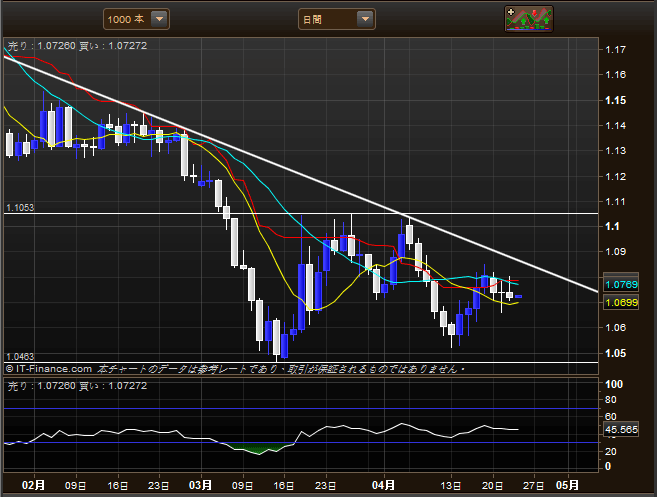Click the 13日 date axis label
Screen dimensions: 657x497
451,486
